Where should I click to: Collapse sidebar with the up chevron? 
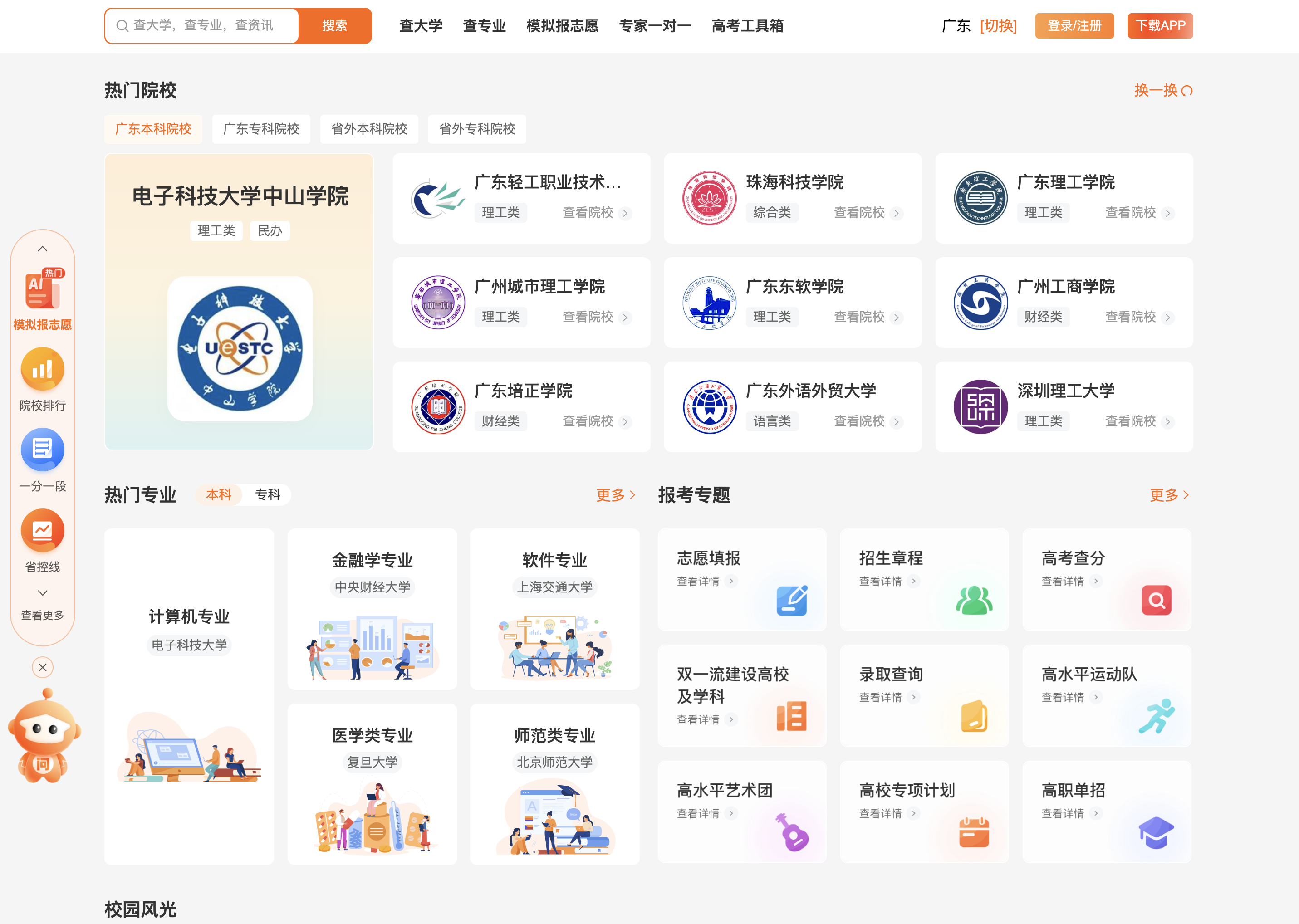tap(43, 249)
